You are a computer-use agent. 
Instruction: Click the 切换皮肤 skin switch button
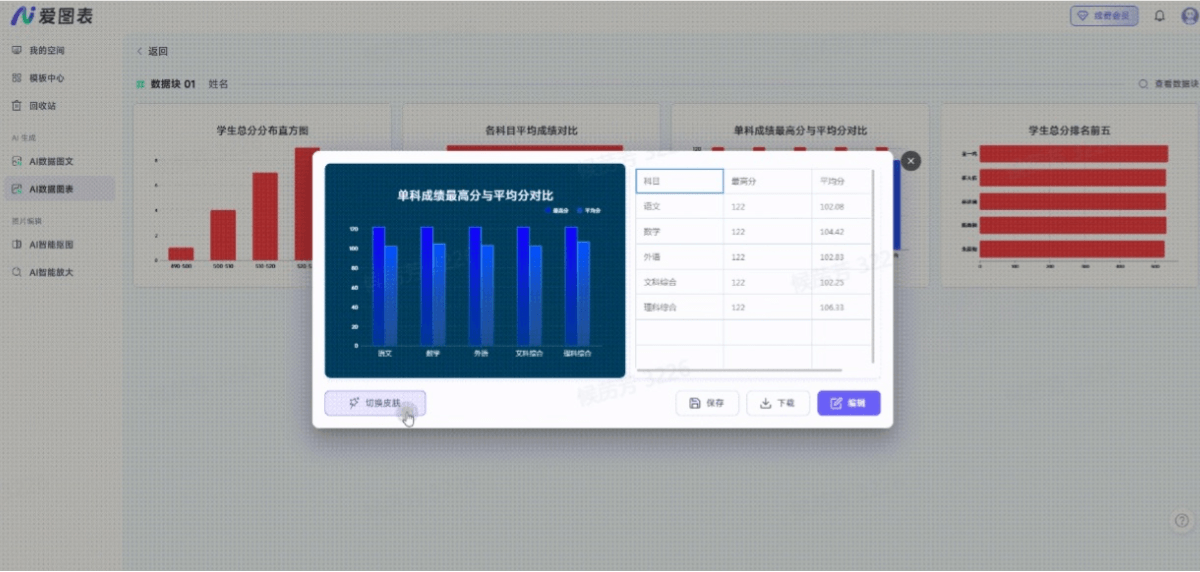click(375, 403)
